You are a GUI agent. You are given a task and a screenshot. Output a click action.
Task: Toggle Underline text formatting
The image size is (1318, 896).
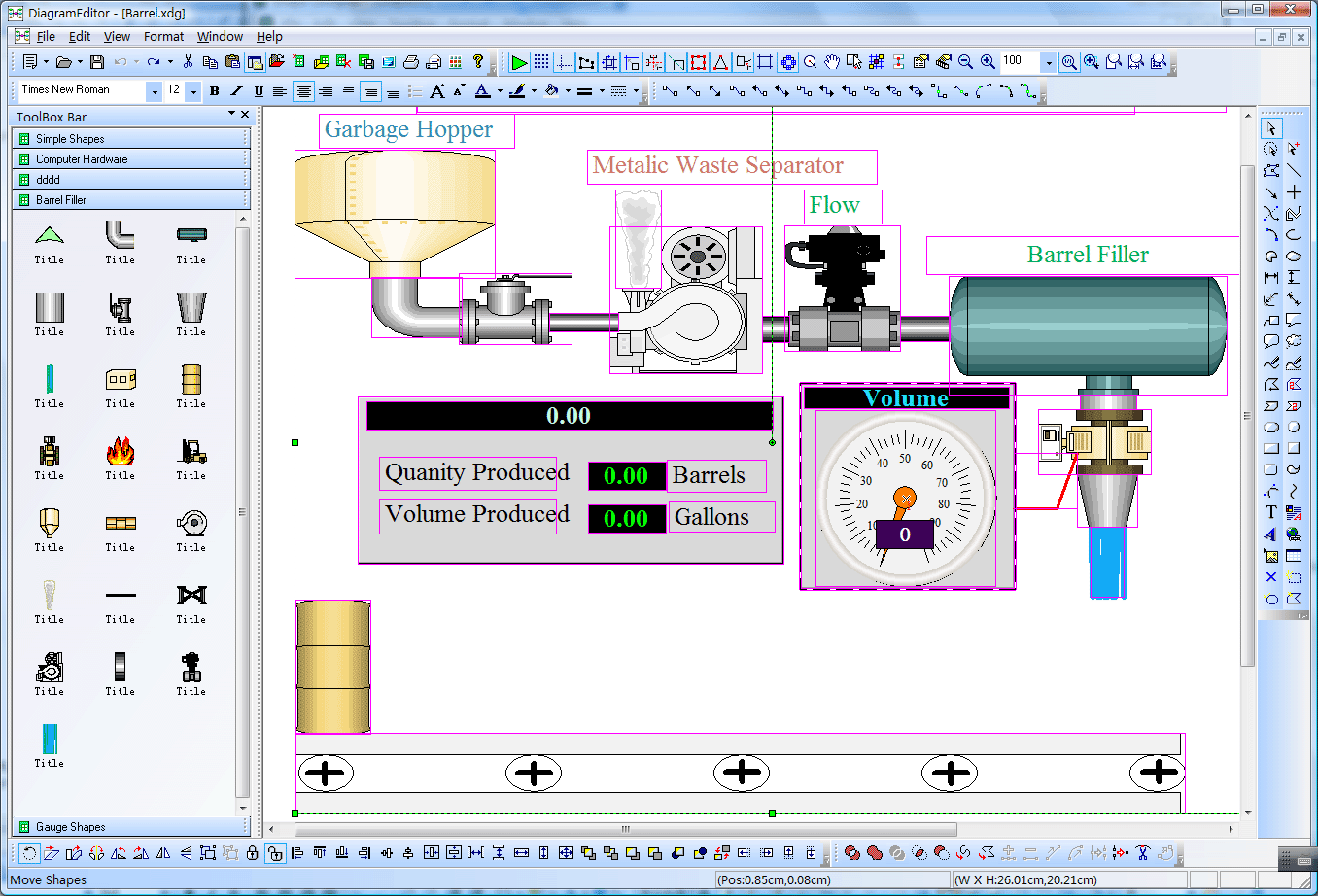259,91
